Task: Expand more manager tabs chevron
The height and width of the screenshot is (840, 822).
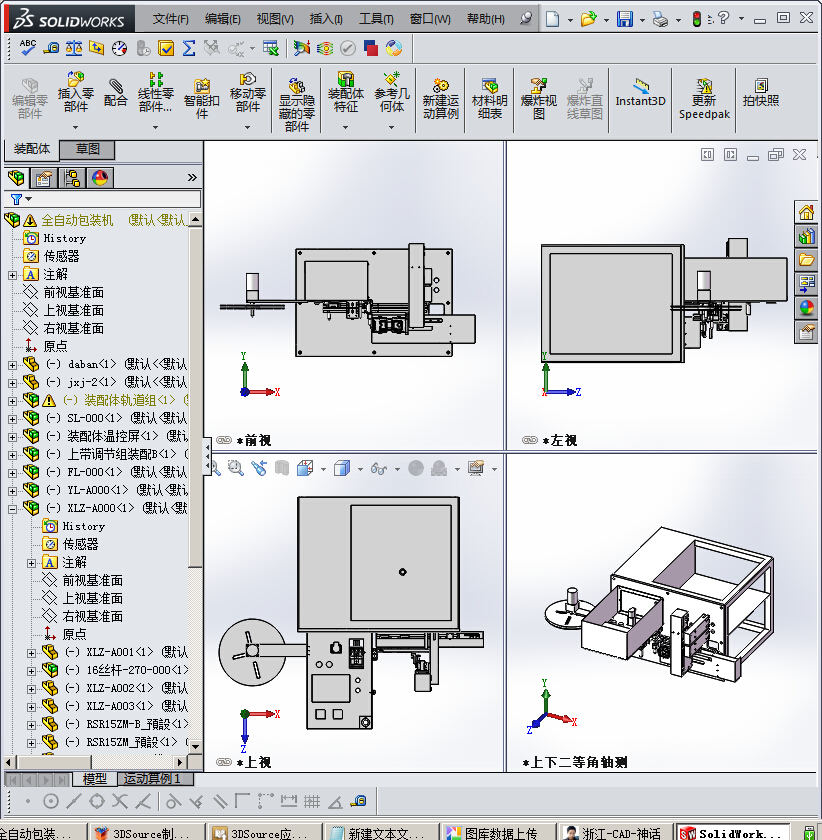Action: [x=192, y=177]
